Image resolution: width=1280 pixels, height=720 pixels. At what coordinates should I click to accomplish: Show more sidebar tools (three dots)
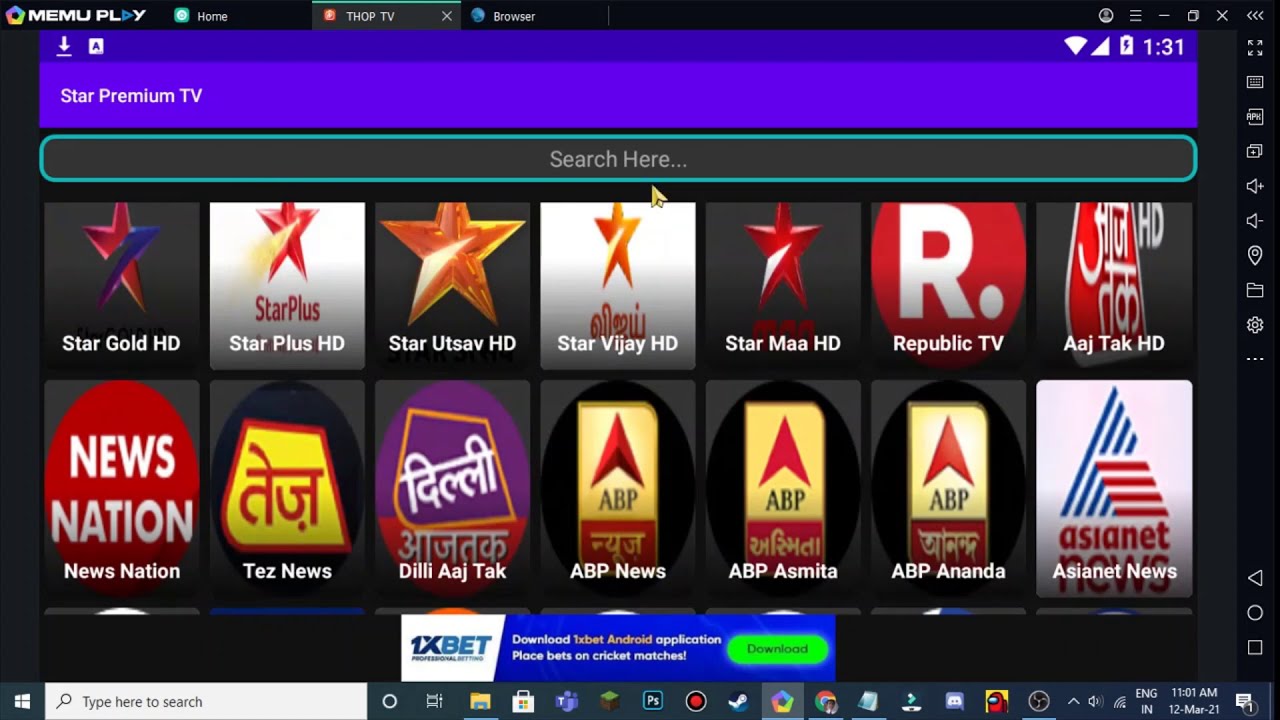click(x=1255, y=359)
